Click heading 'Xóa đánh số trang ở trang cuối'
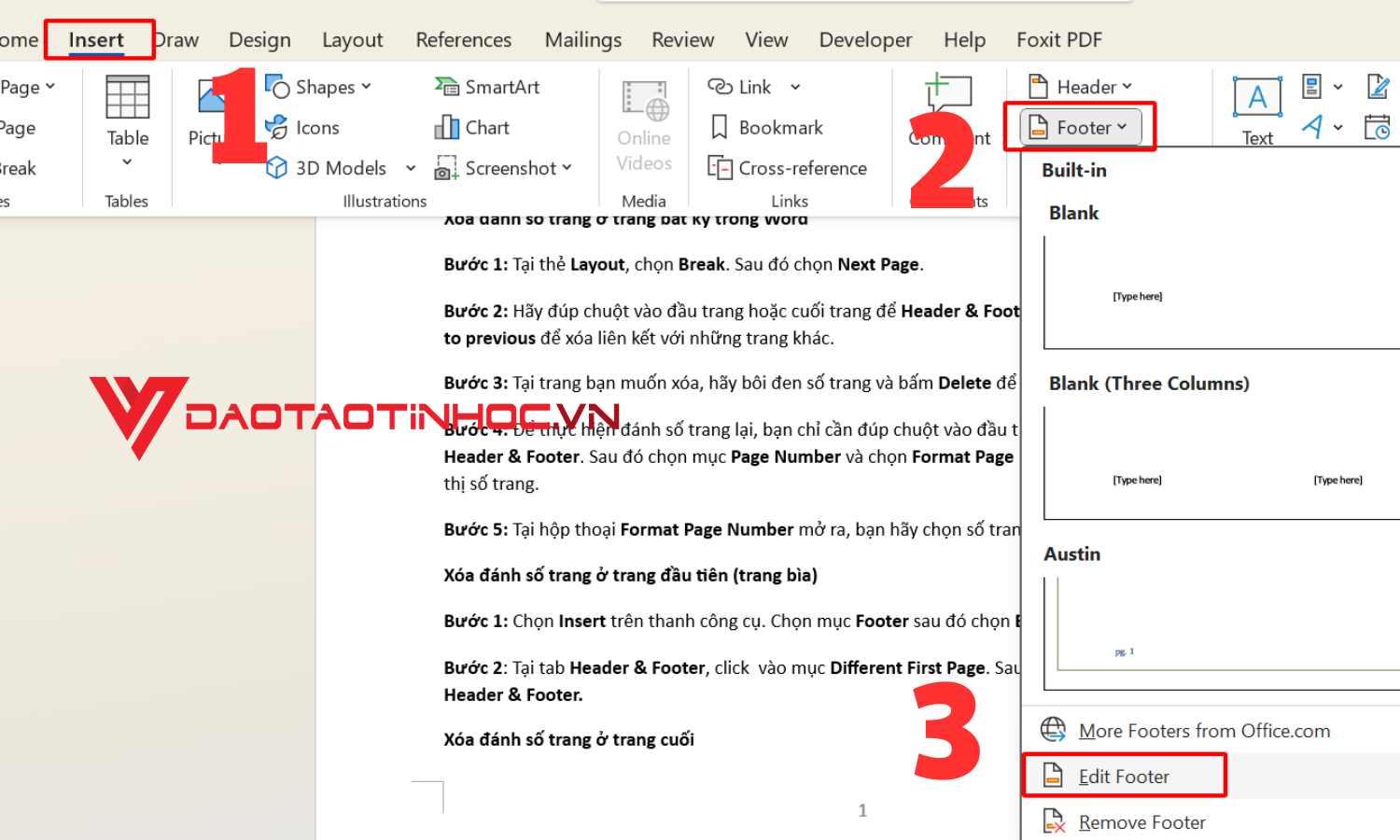1400x840 pixels. pos(569,739)
